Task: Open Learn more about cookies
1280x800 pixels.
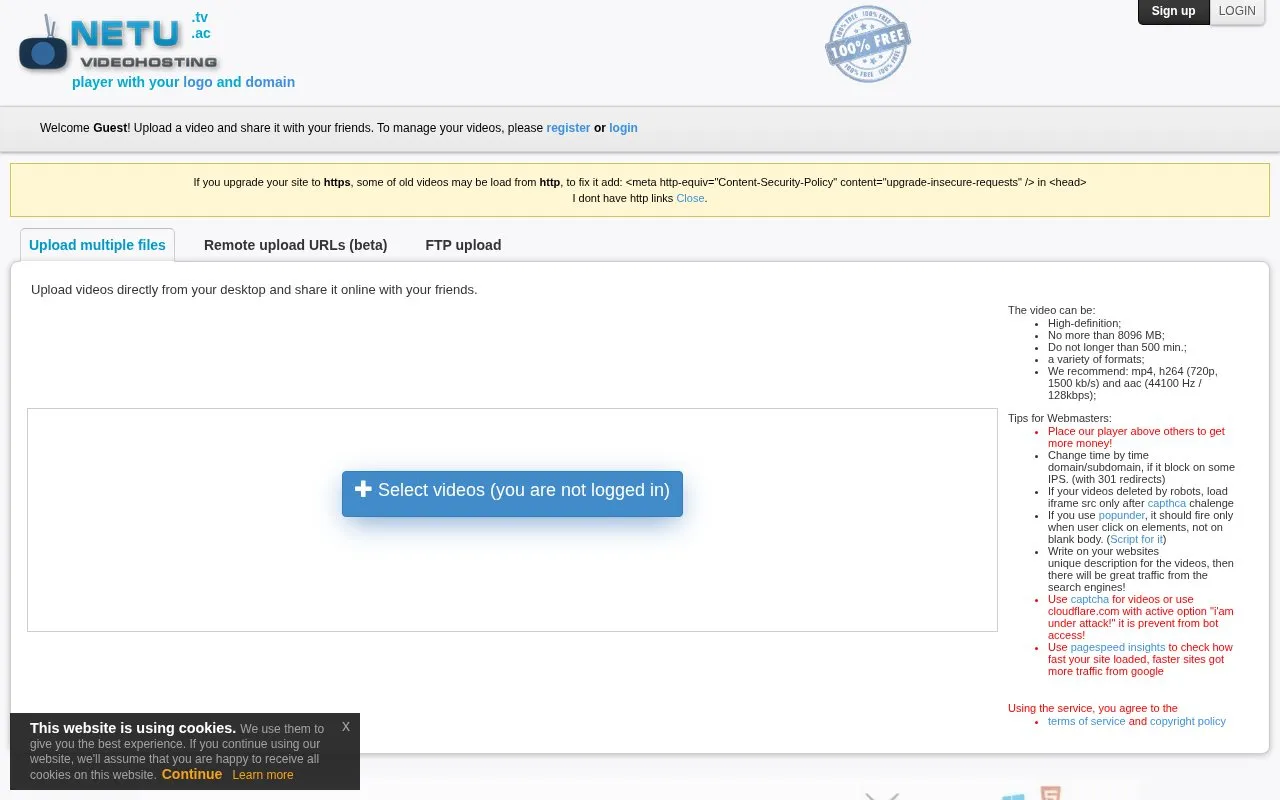Action: (263, 775)
